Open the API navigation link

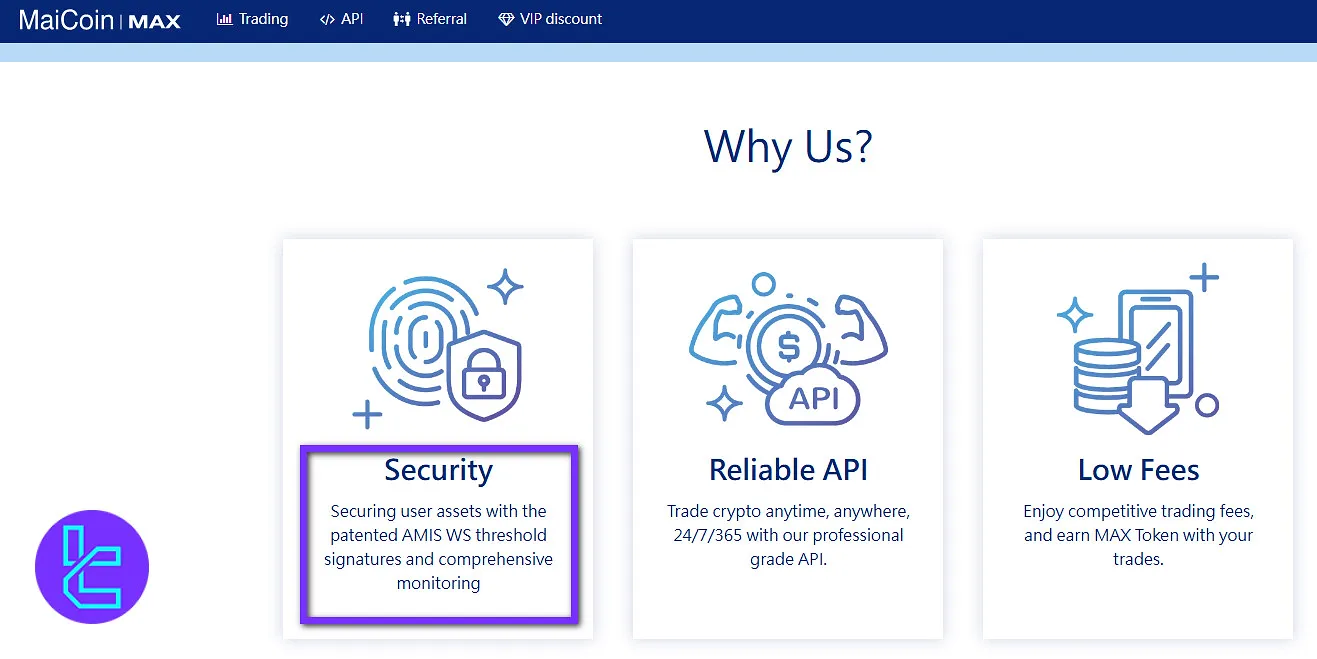(341, 19)
